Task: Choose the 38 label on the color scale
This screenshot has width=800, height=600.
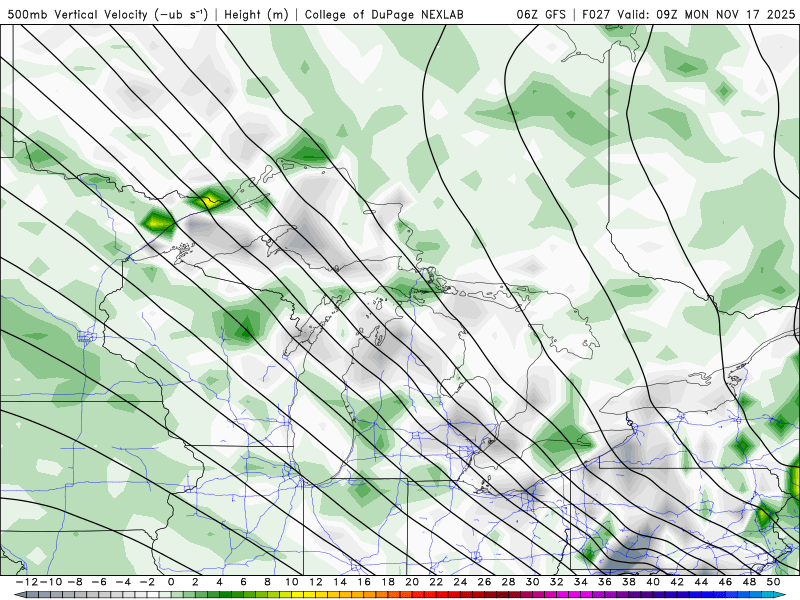Action: 629,582
